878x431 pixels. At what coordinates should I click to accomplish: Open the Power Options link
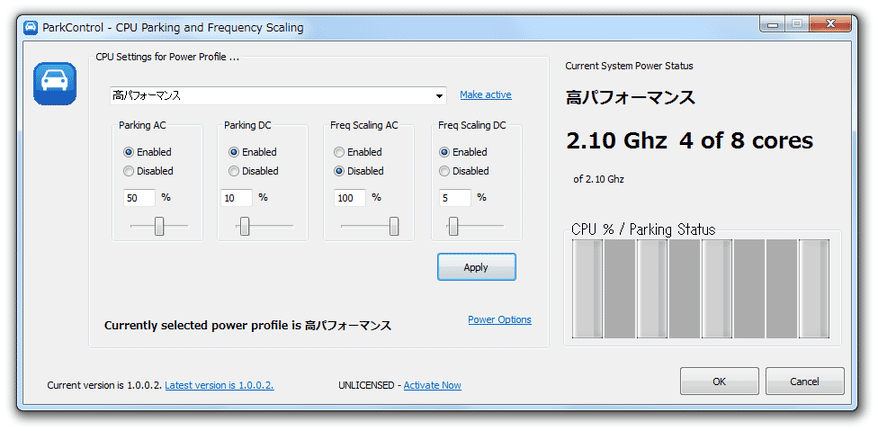[x=499, y=320]
